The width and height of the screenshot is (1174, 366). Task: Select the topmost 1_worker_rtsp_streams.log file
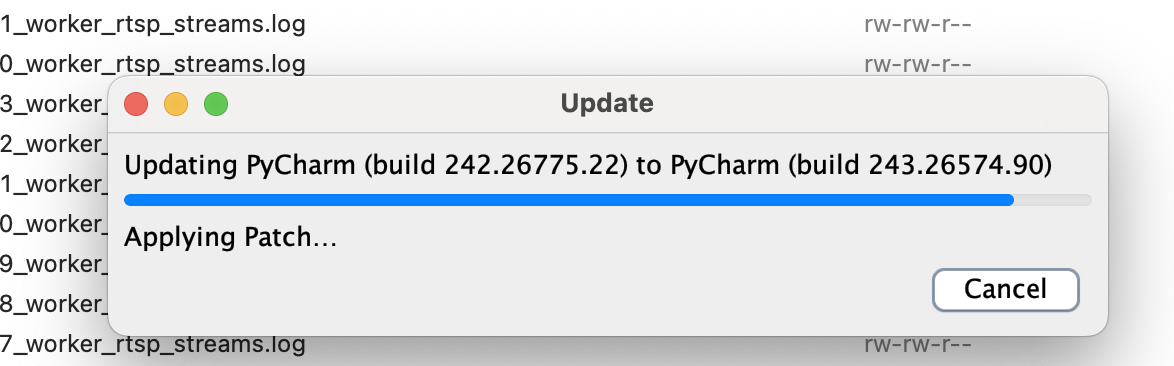click(153, 25)
